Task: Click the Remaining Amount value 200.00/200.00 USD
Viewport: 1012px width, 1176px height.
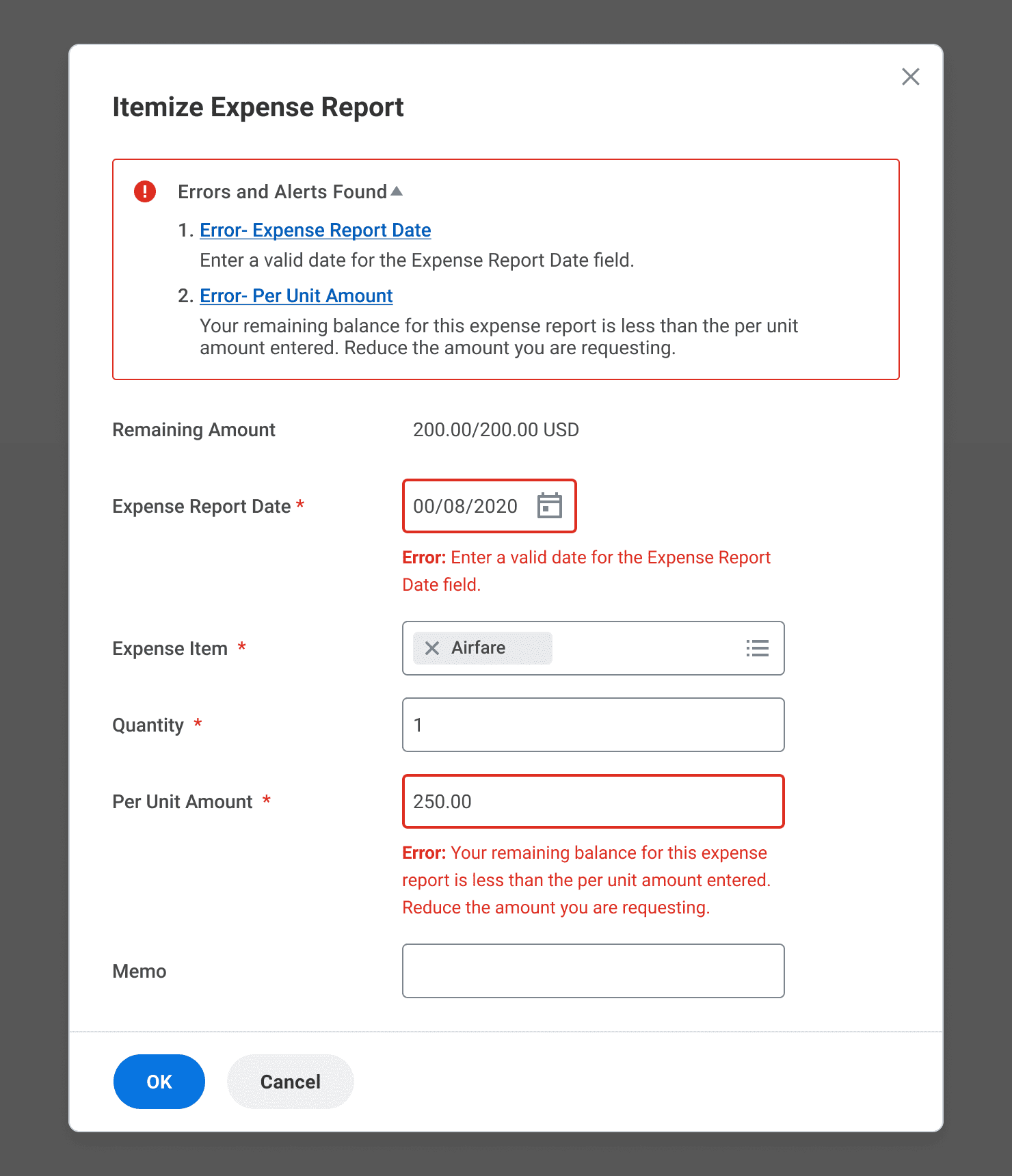Action: click(x=496, y=430)
